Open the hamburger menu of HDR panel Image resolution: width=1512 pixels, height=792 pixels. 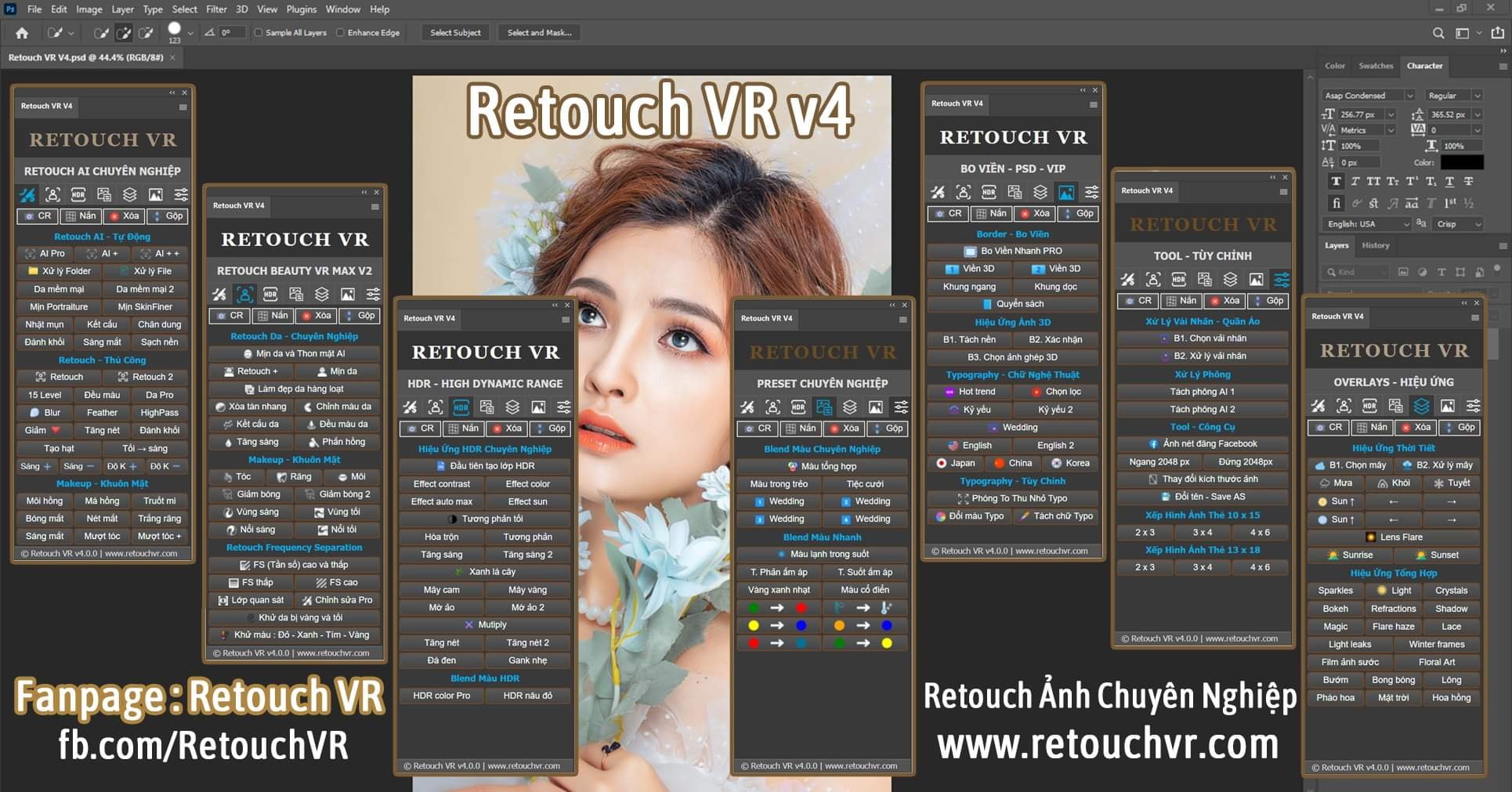[x=566, y=319]
